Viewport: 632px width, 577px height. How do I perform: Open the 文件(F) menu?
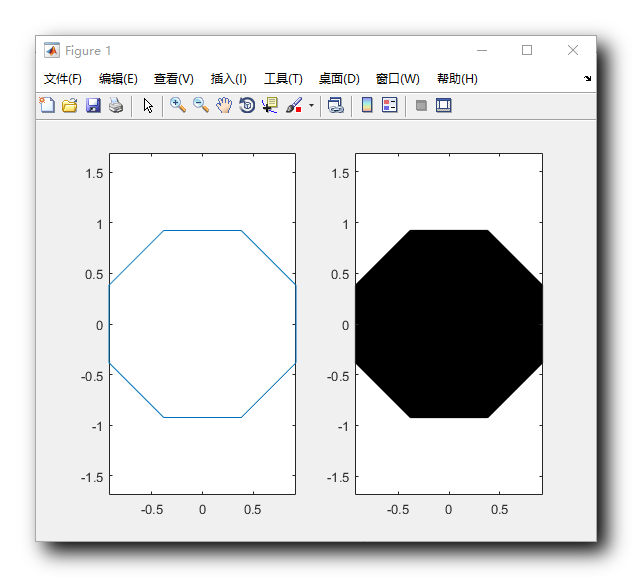(x=62, y=79)
